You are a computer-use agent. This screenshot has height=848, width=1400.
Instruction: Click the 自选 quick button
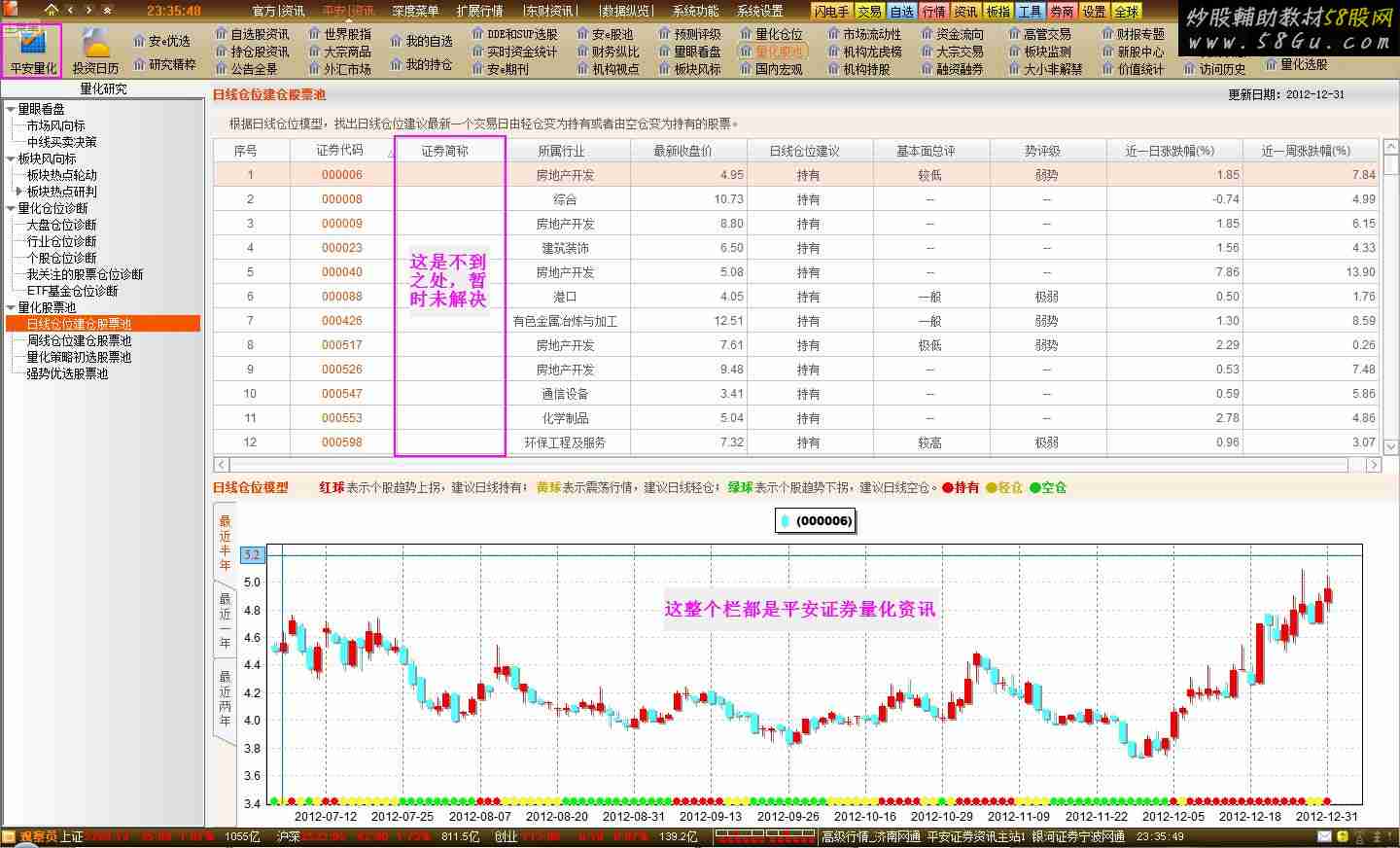902,12
